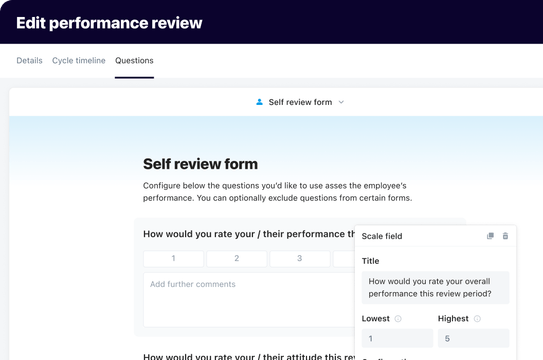Click the info icon next to Highest

coord(477,319)
